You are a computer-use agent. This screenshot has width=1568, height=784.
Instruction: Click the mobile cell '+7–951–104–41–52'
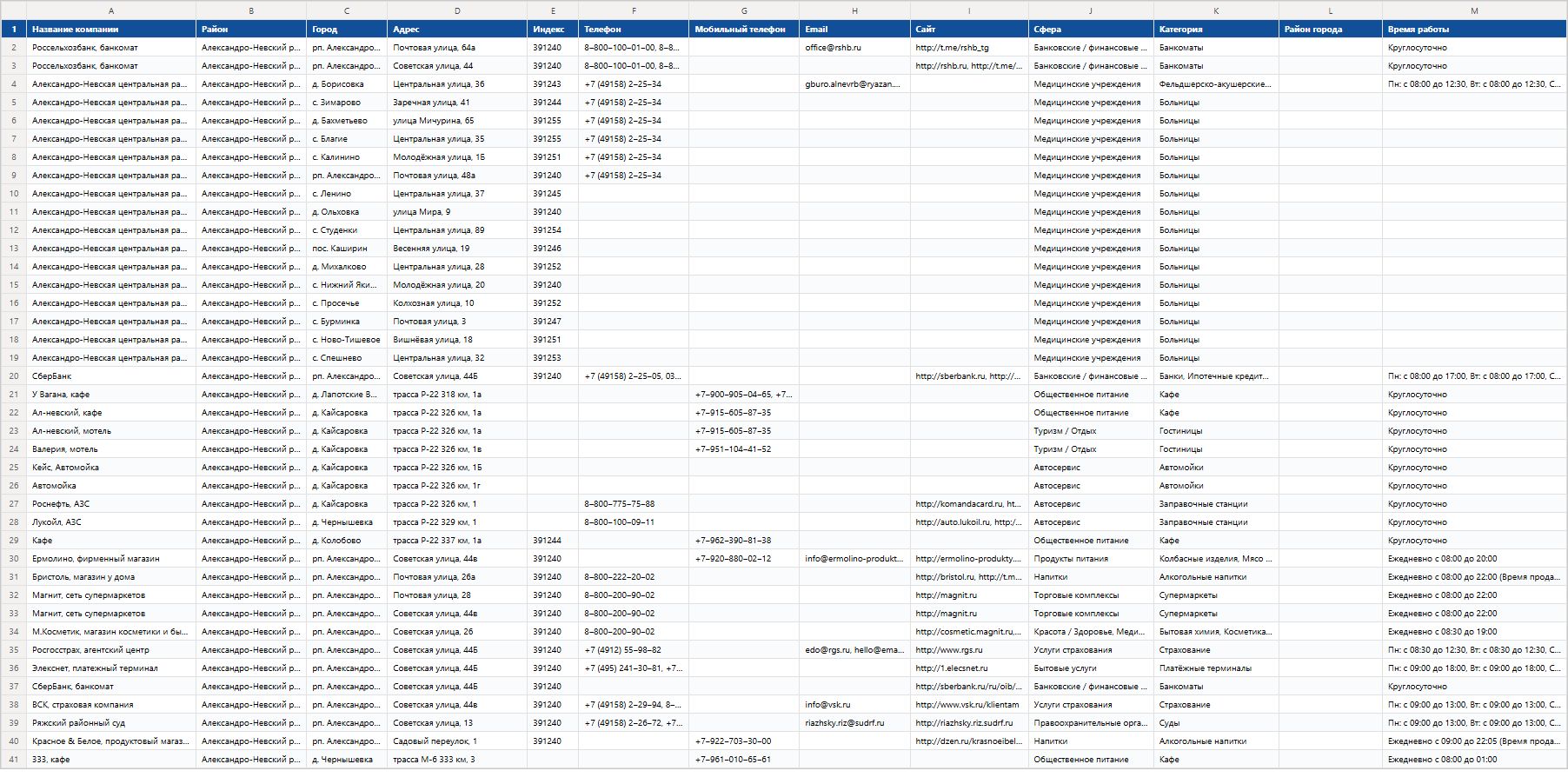tap(744, 449)
